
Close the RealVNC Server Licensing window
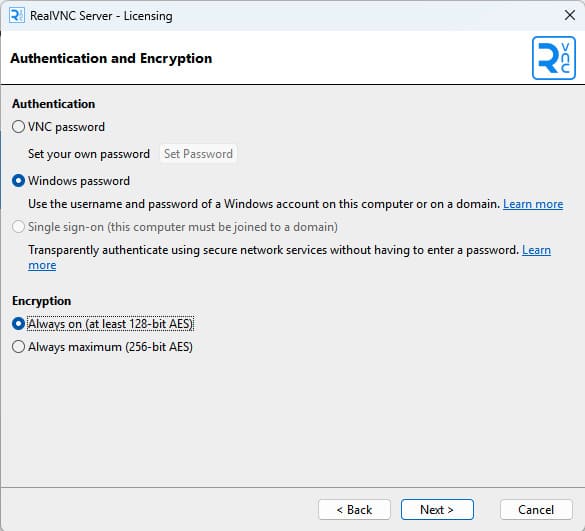click(x=570, y=16)
